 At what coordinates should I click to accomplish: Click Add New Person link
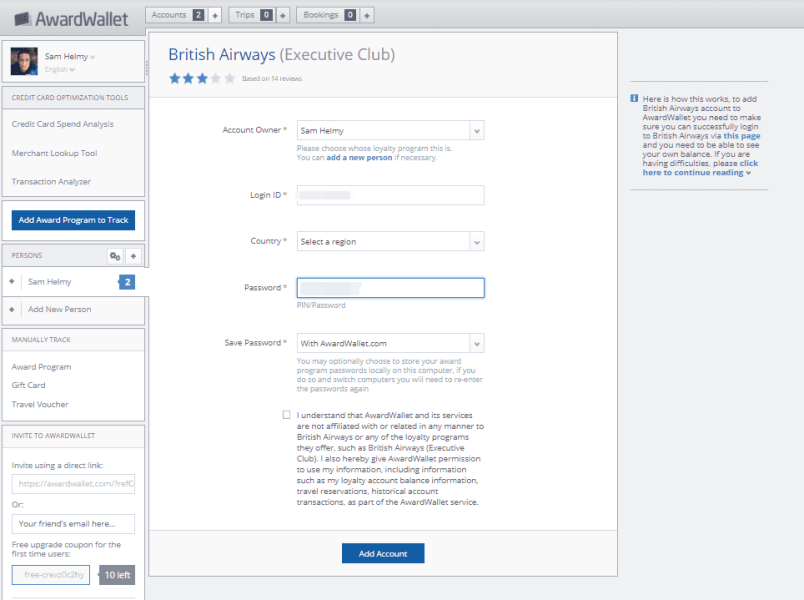59,309
